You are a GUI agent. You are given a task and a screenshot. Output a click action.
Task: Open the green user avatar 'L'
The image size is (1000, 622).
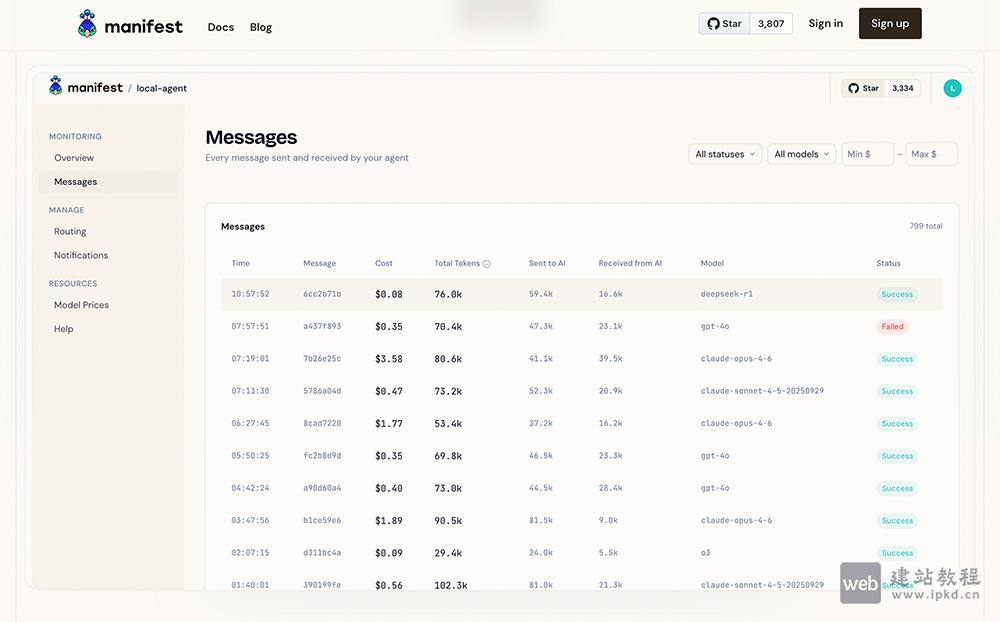[952, 88]
